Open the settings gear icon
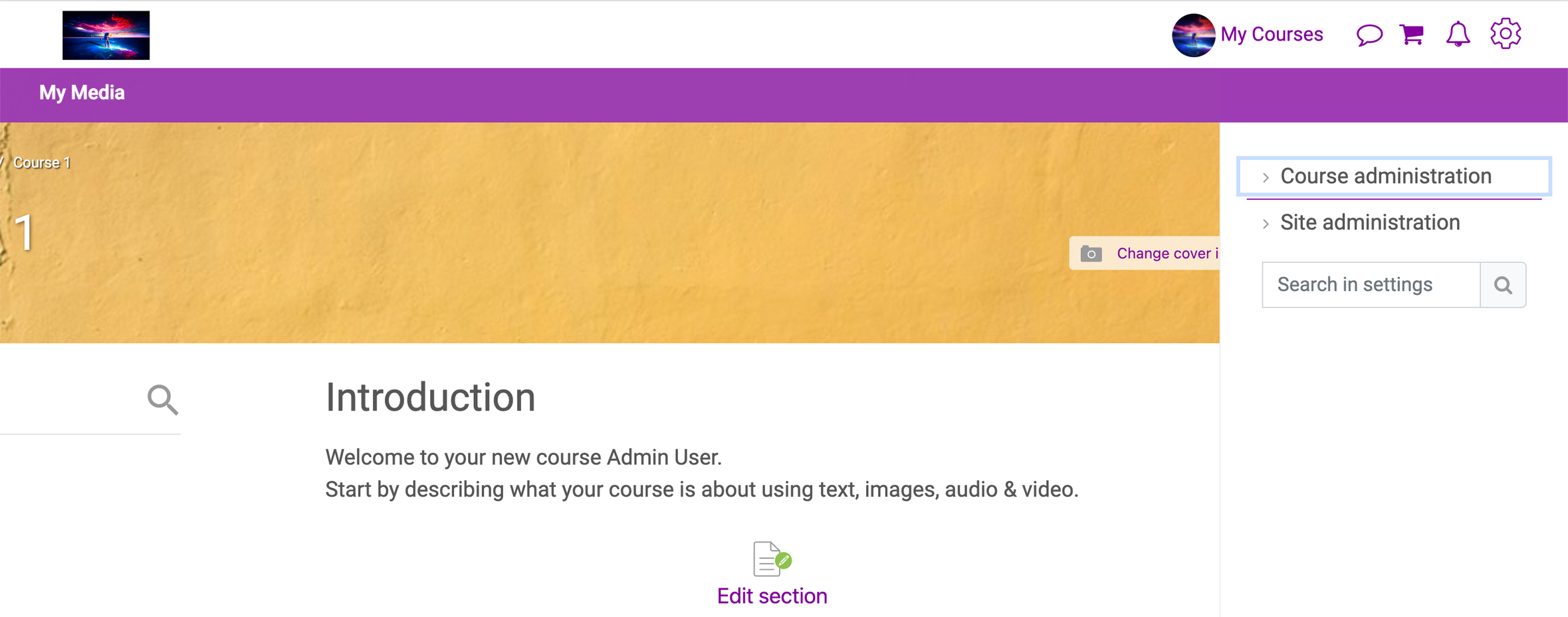 point(1506,33)
